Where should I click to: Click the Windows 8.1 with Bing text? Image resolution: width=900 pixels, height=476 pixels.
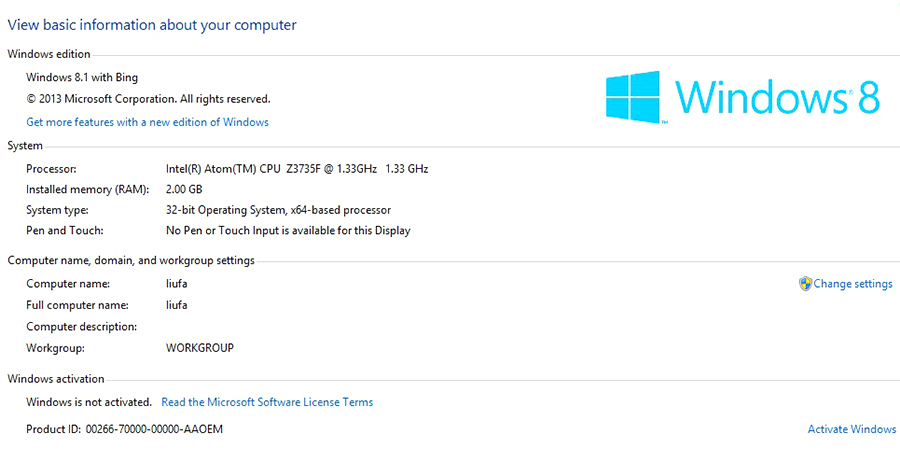(x=82, y=77)
